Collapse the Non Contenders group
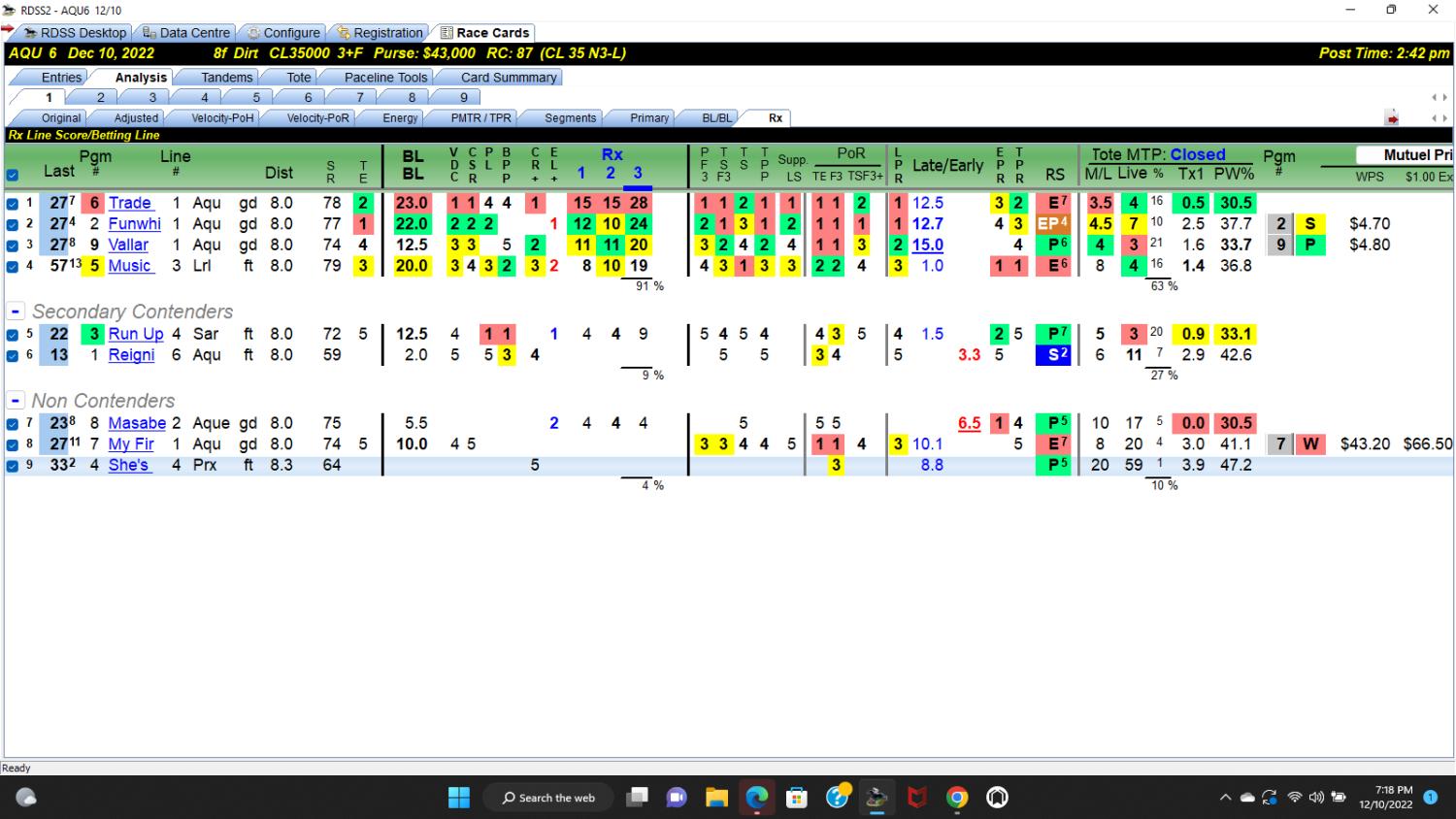Screen dimensions: 1456x819 [x=16, y=401]
